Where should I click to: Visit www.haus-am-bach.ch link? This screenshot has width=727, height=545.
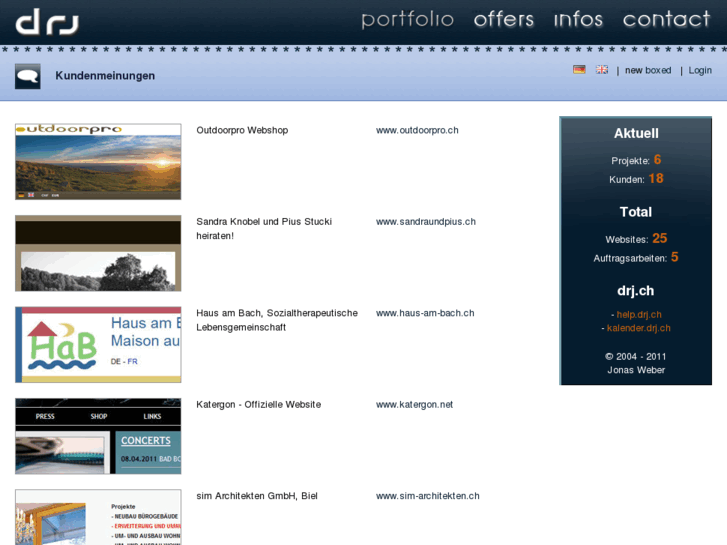click(x=425, y=313)
